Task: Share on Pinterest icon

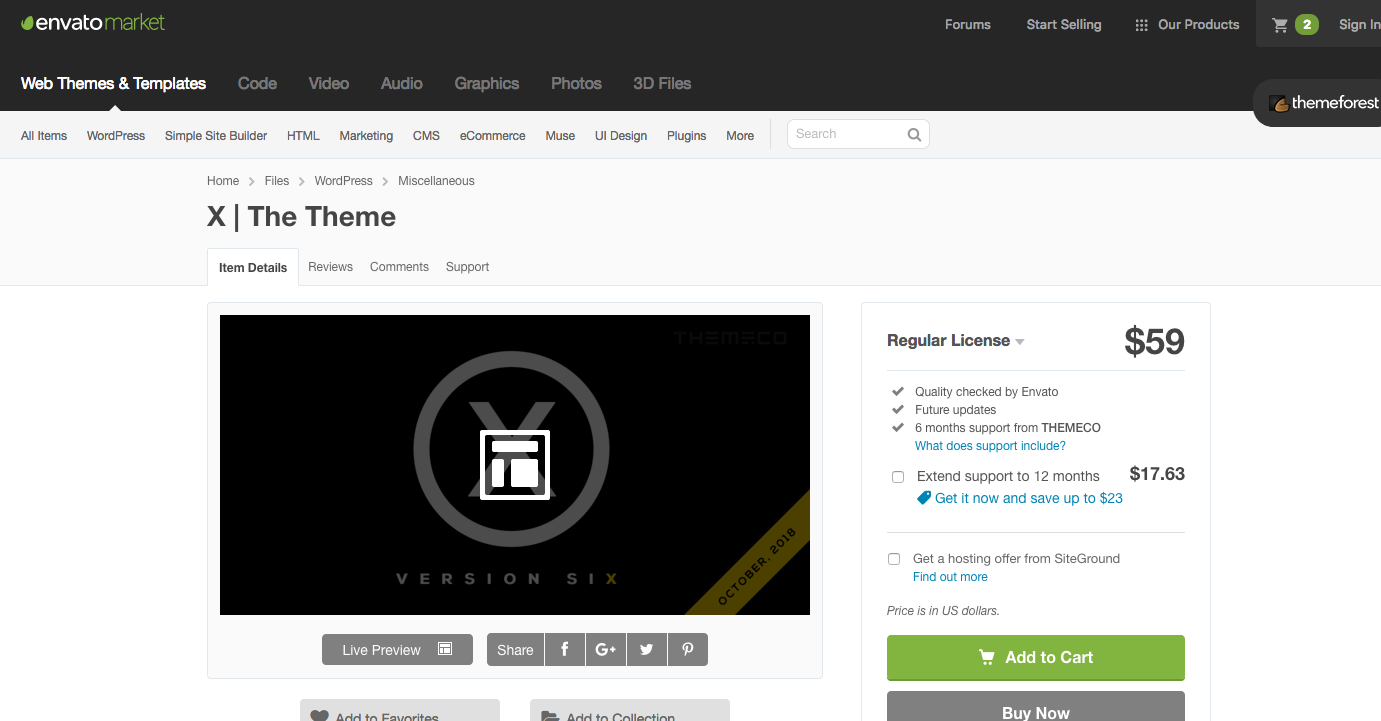Action: (x=688, y=650)
